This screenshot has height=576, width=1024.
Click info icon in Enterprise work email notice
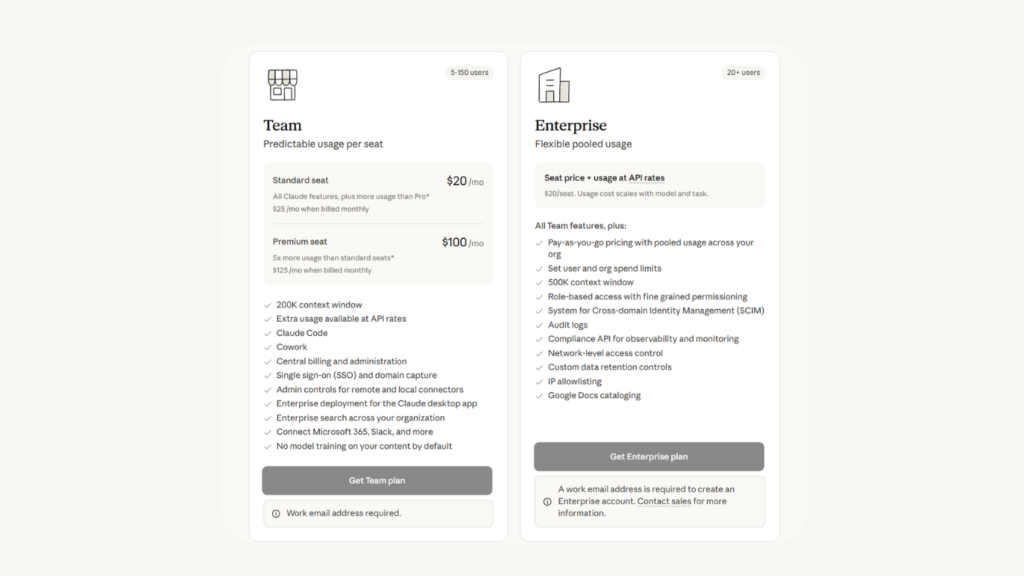(x=547, y=501)
